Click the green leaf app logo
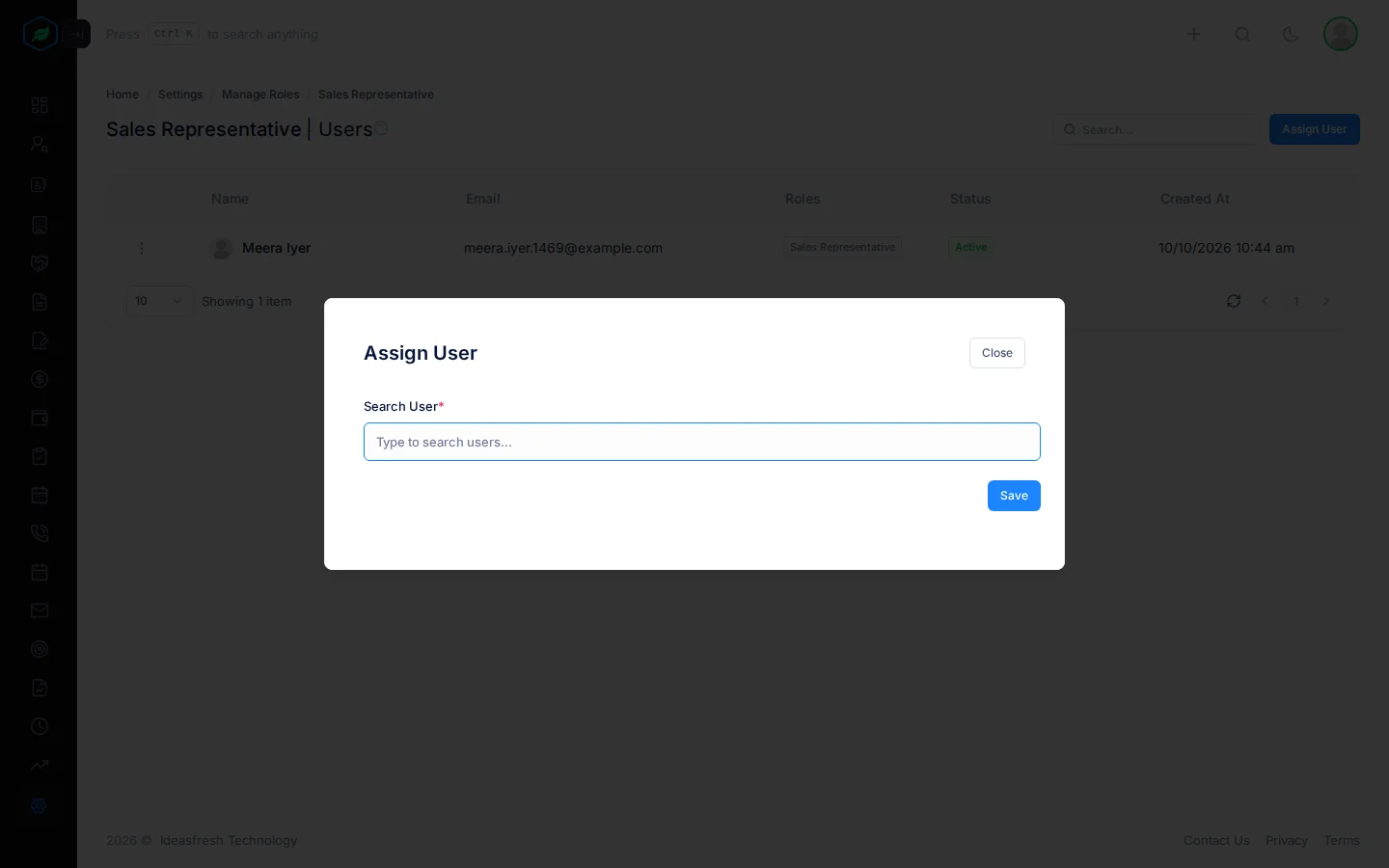Image resolution: width=1389 pixels, height=868 pixels. tap(40, 34)
